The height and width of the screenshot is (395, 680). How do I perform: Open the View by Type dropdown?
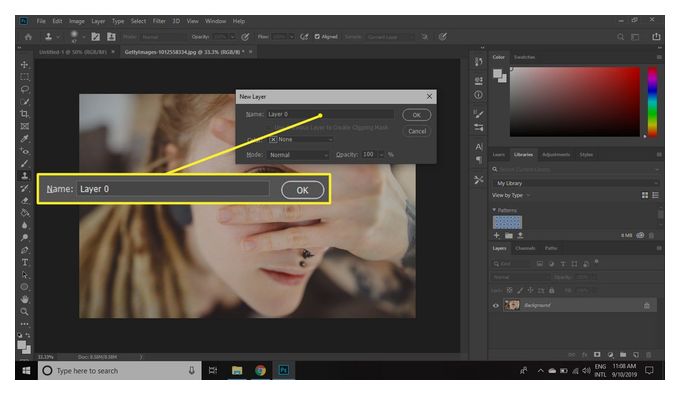511,196
